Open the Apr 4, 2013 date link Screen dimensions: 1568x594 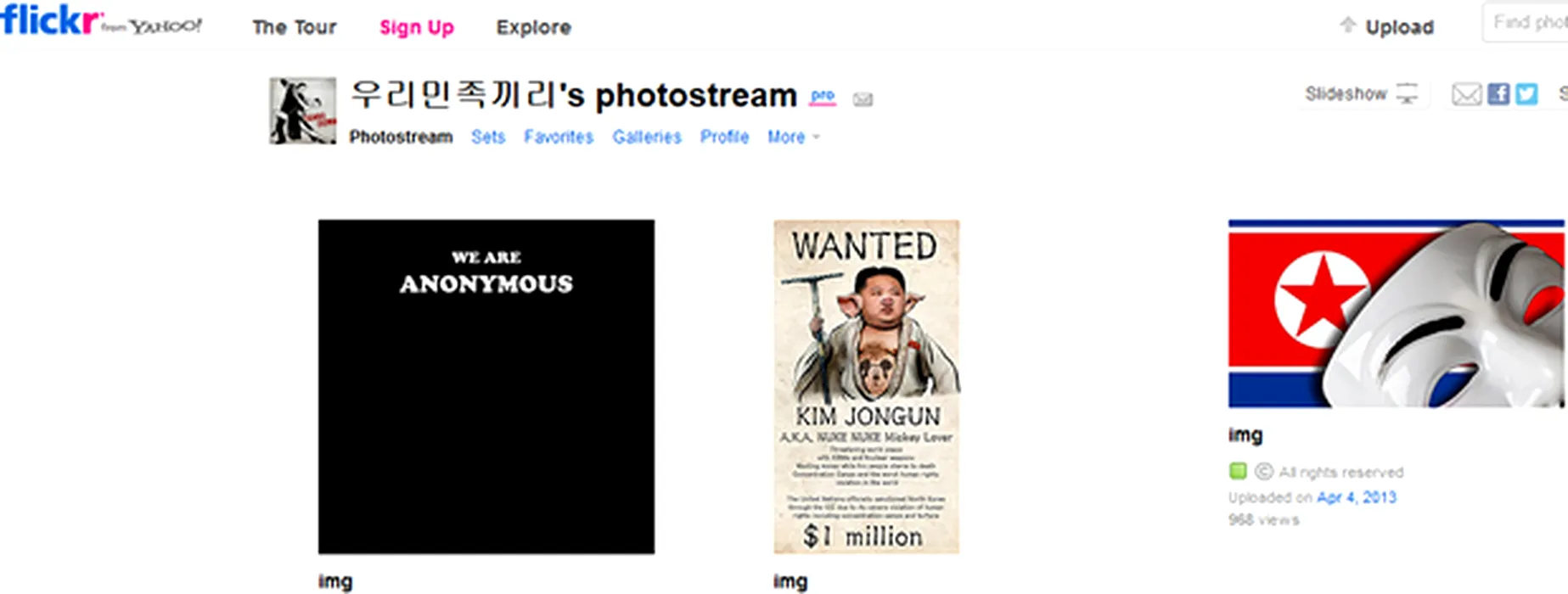[x=1357, y=497]
